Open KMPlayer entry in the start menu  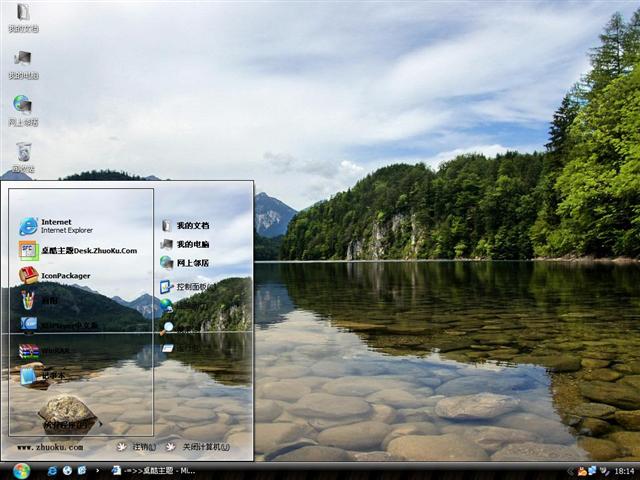point(59,325)
